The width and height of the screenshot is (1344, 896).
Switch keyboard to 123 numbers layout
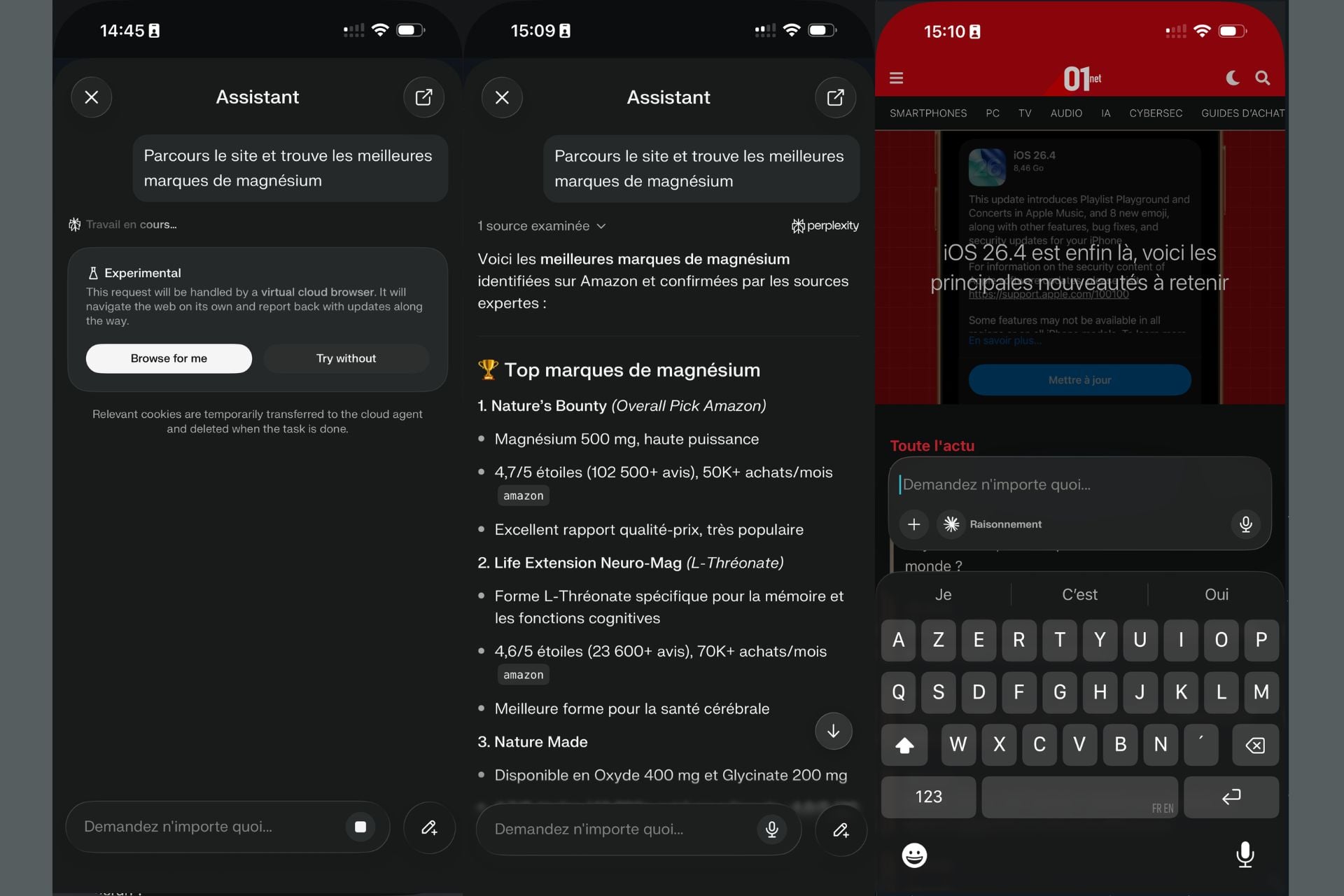pos(928,797)
